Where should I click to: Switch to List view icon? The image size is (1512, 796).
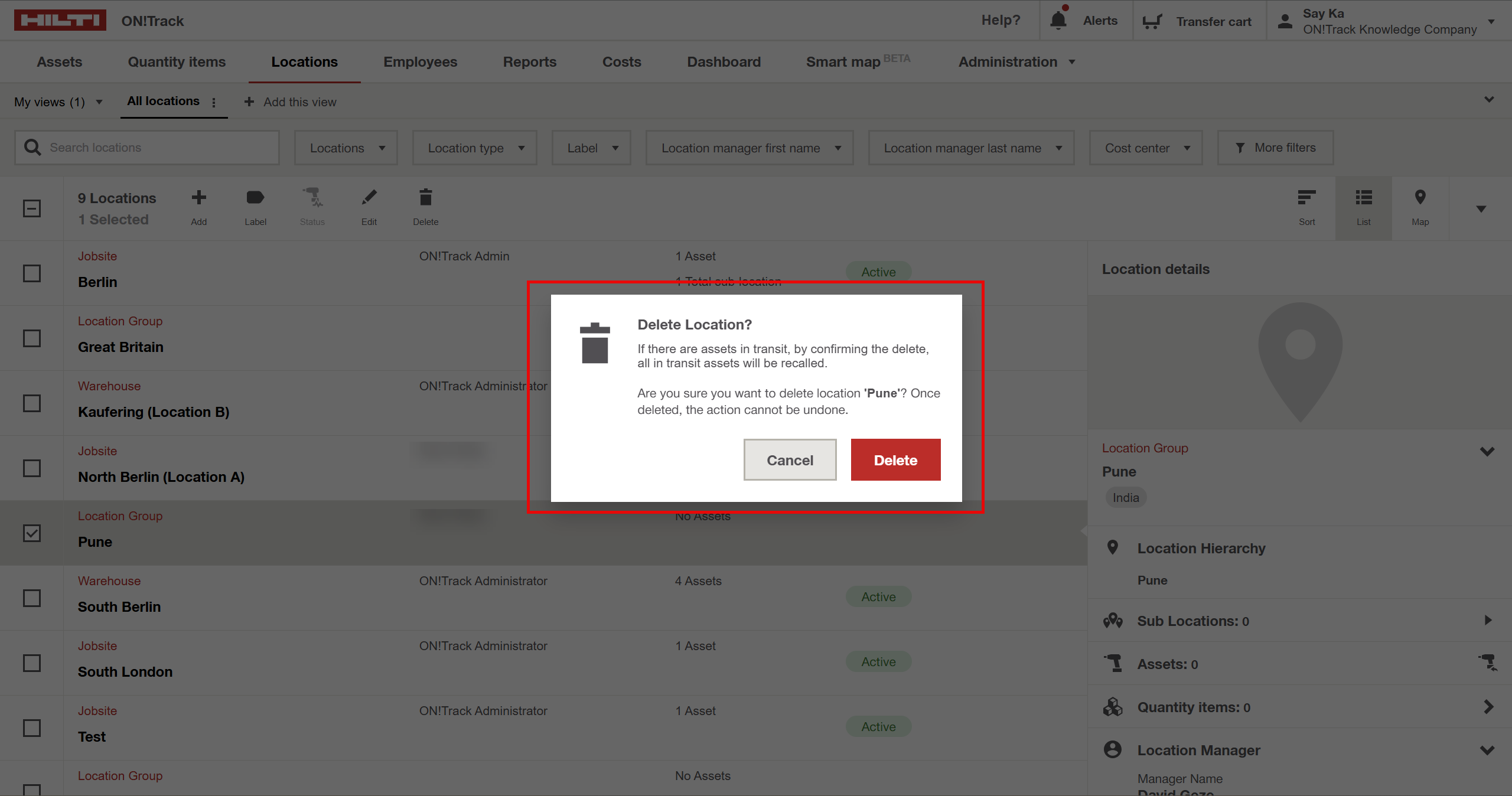coord(1363,197)
